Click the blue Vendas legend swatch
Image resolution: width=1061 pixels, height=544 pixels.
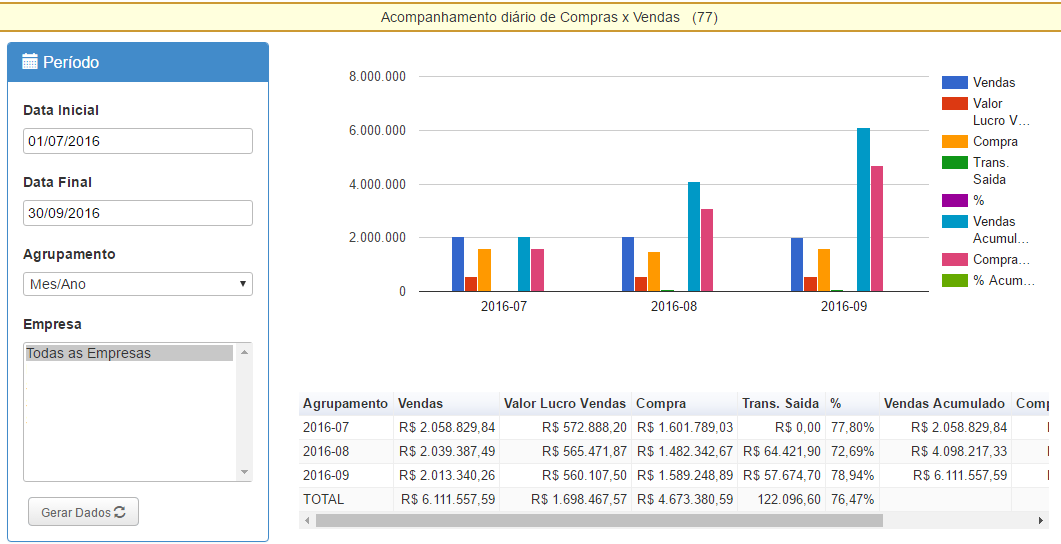tap(954, 83)
